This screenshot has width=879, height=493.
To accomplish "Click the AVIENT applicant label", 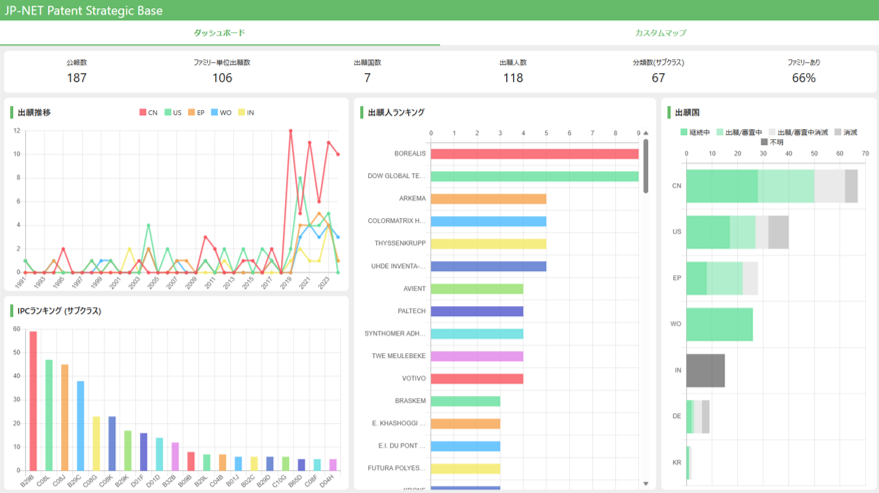I will pyautogui.click(x=414, y=288).
